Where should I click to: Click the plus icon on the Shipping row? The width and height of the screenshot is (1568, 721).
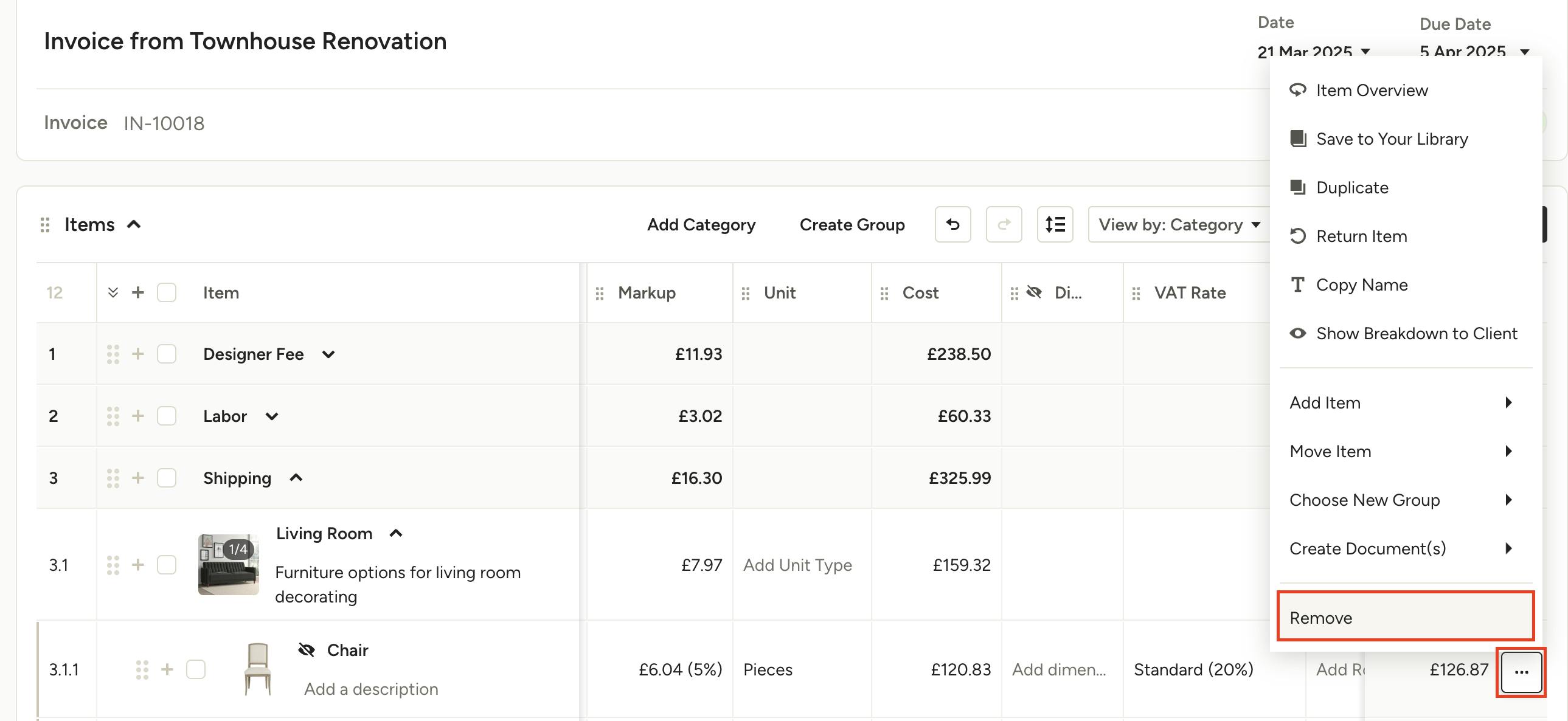(138, 478)
